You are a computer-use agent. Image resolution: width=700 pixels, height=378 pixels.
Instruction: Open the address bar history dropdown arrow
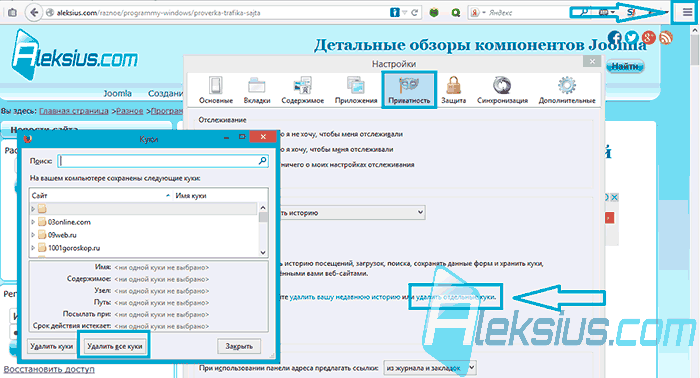[x=405, y=12]
